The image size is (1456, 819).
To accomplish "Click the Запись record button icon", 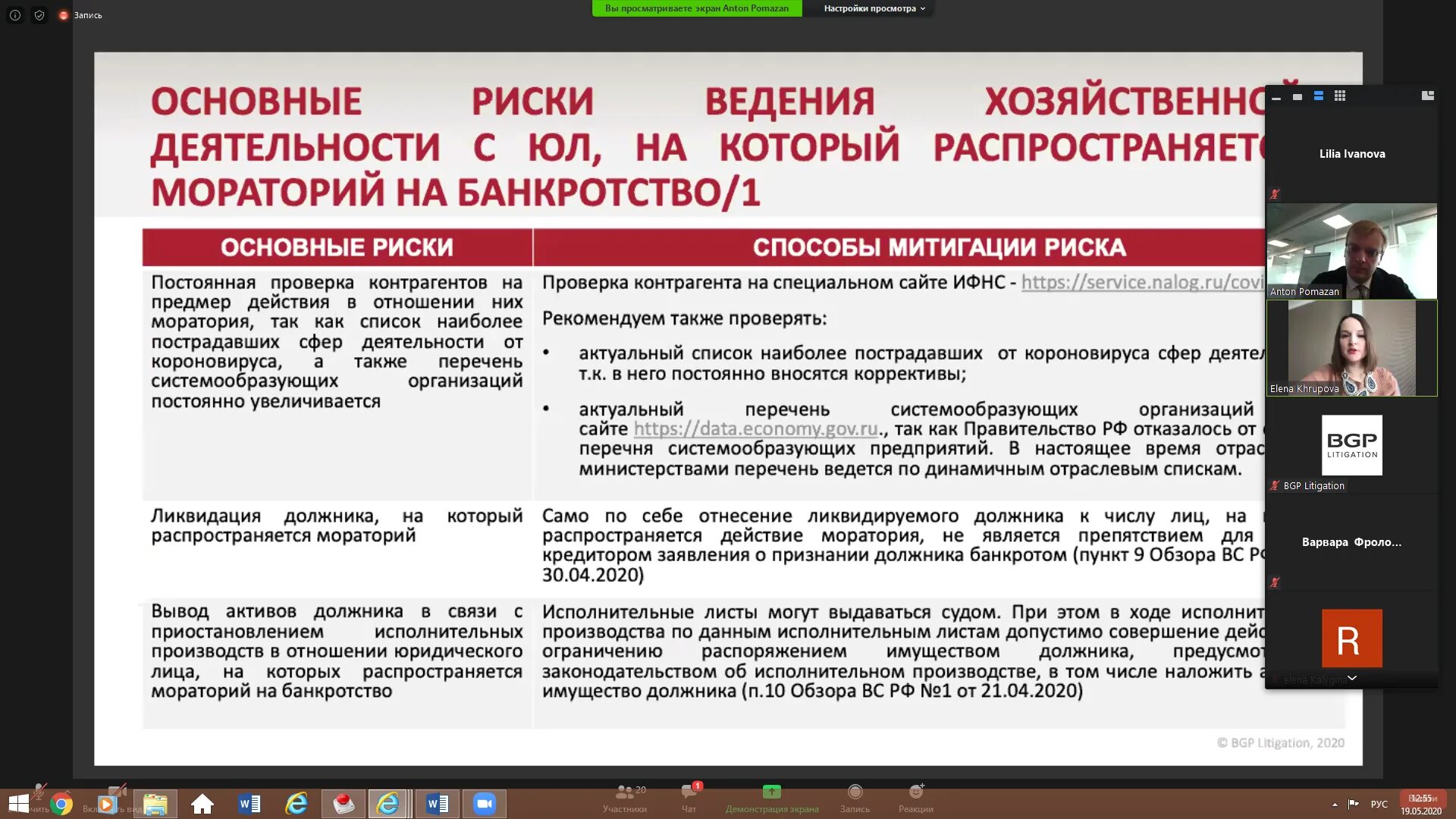I will (x=855, y=792).
